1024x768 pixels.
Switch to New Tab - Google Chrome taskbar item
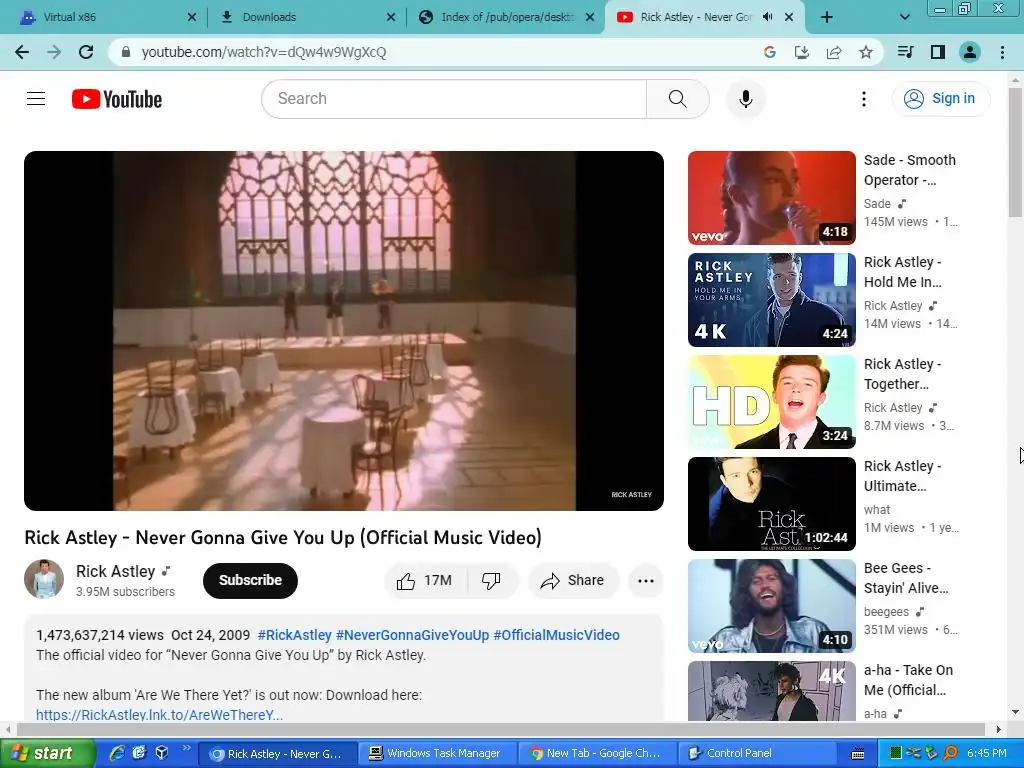(596, 754)
